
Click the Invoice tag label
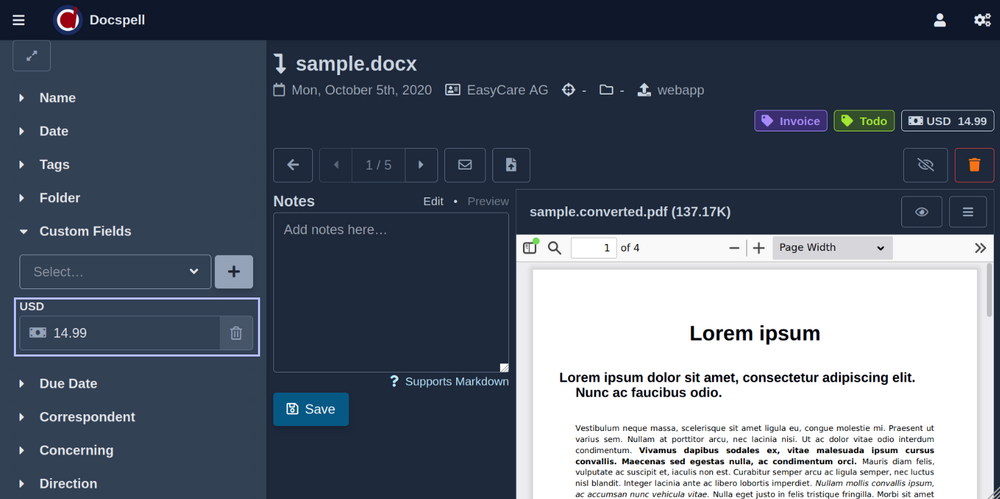pyautogui.click(x=790, y=121)
